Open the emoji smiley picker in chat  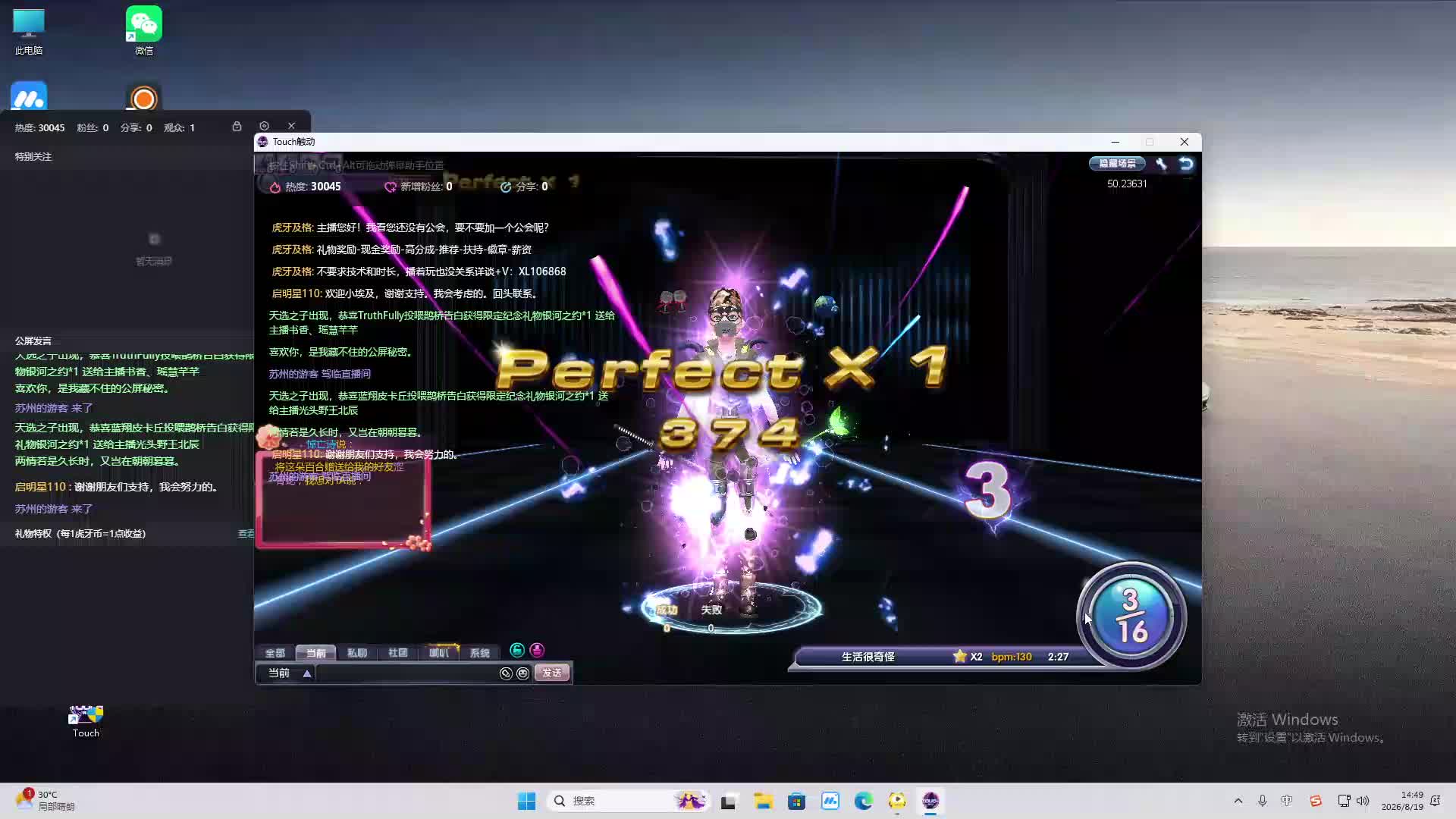[x=522, y=673]
